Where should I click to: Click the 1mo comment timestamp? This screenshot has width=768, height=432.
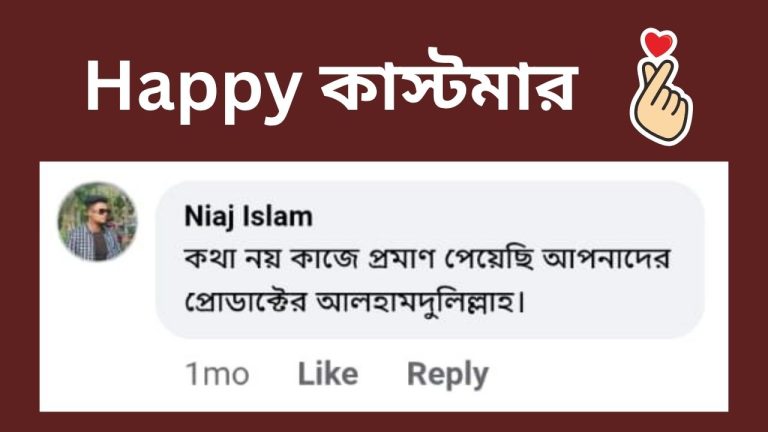click(216, 374)
